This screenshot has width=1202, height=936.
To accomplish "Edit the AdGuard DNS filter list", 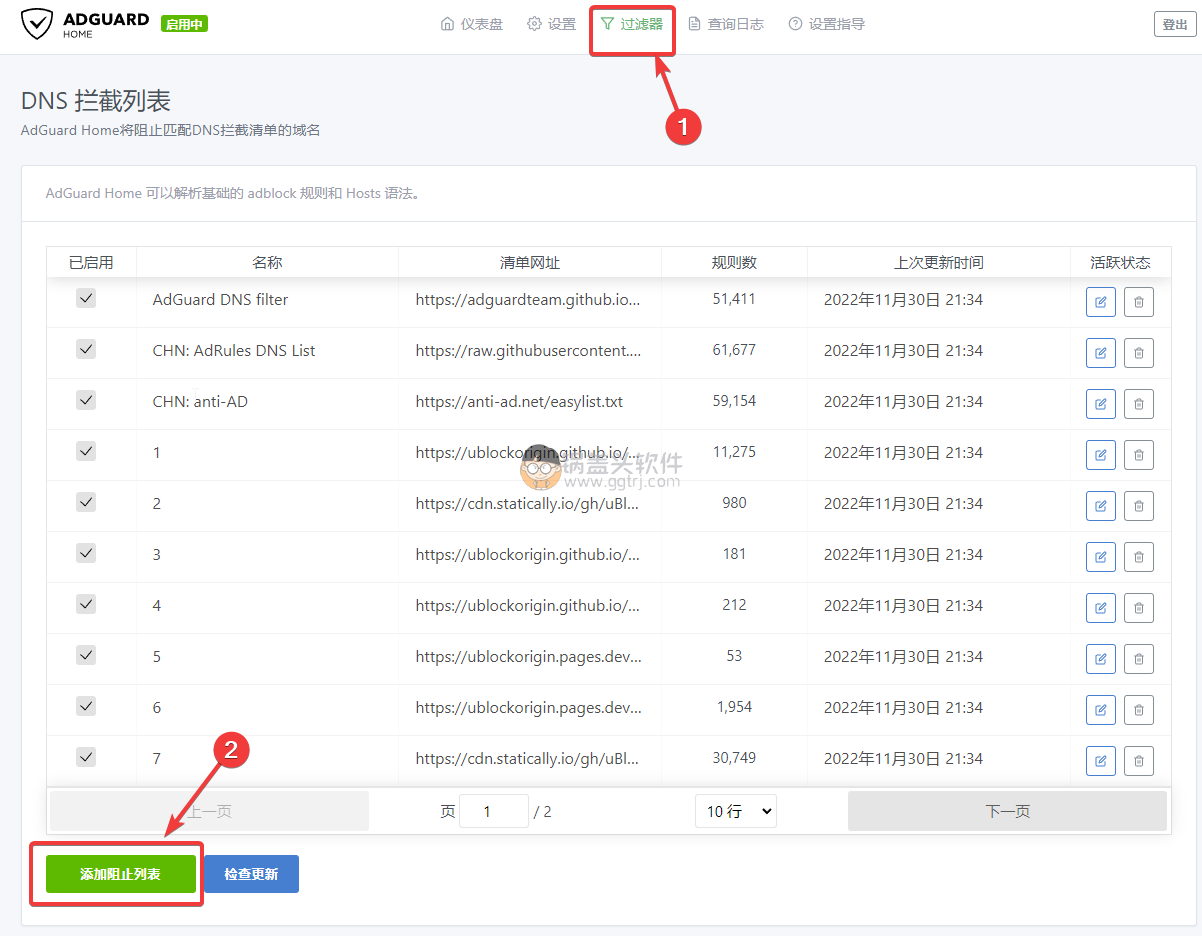I will (1101, 302).
